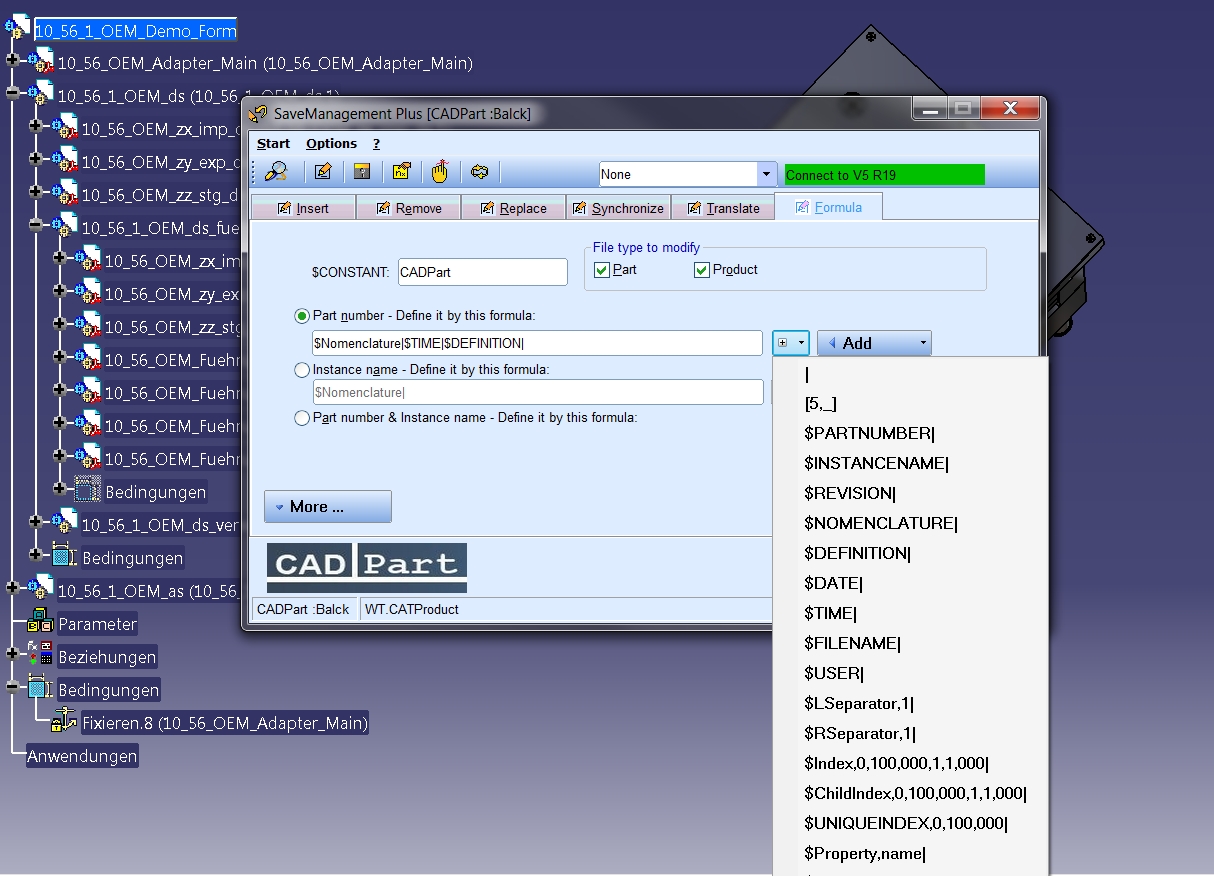Open the None dropdown list

point(767,174)
